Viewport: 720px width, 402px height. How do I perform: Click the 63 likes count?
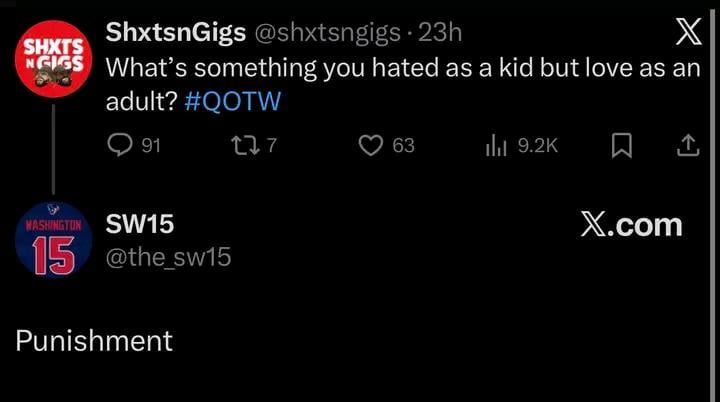coord(403,146)
